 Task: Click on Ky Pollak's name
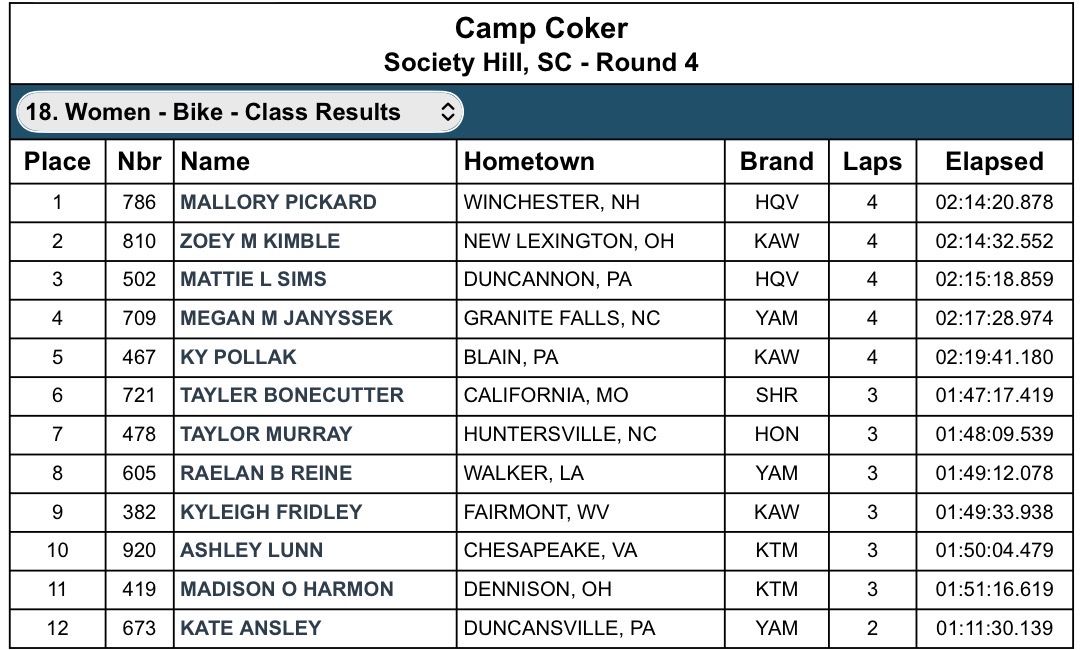(x=238, y=357)
